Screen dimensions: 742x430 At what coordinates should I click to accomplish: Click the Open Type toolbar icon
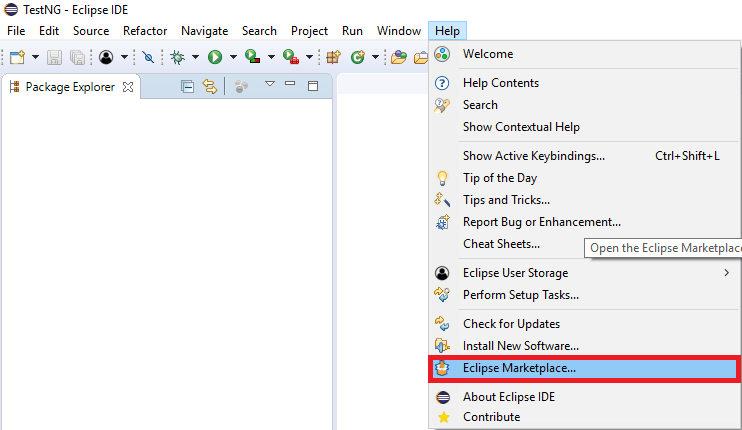coord(399,57)
